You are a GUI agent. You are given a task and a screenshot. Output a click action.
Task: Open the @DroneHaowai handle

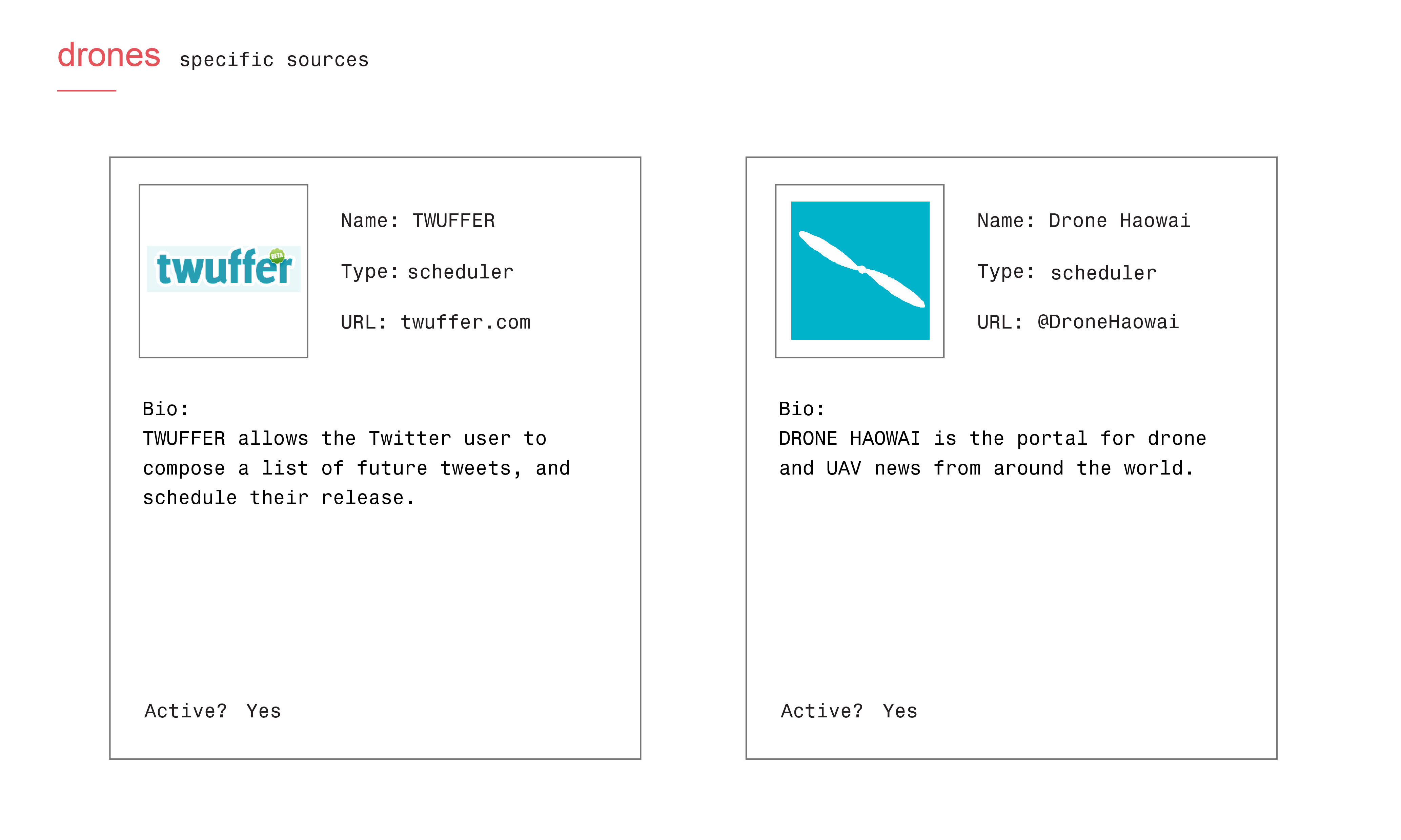click(x=1108, y=323)
